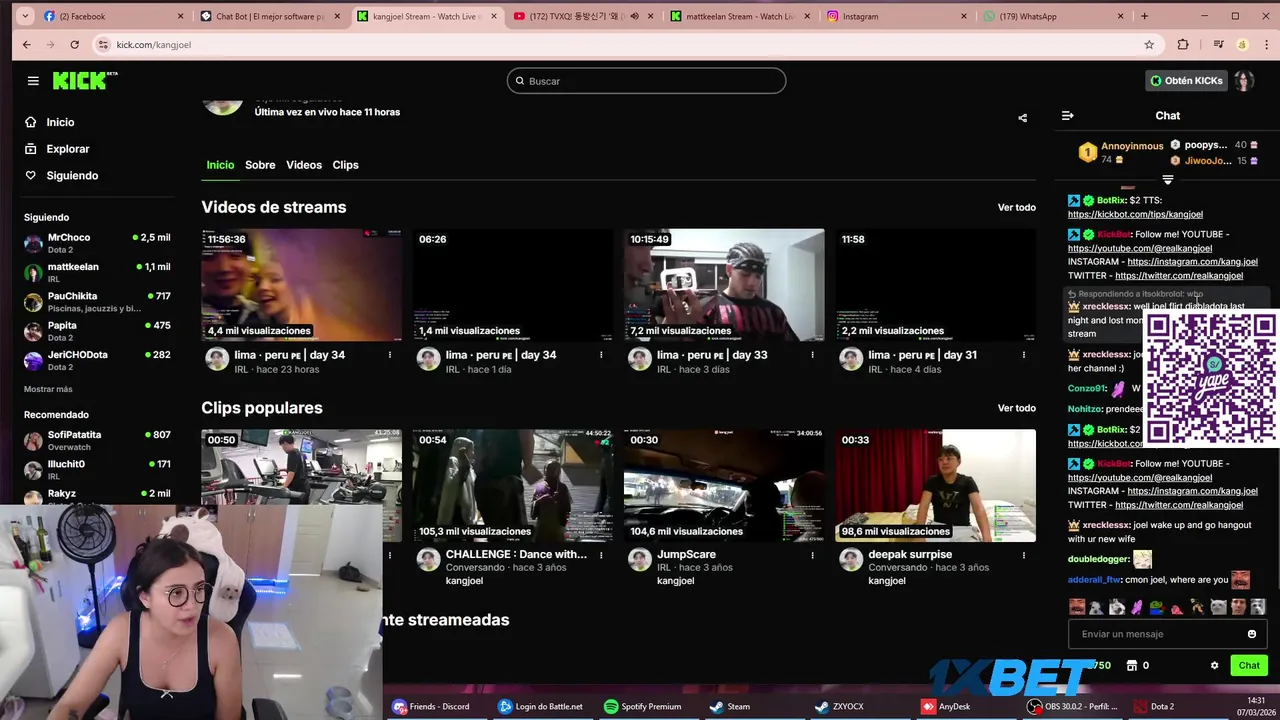Collapse the chat panel icon
Image resolution: width=1280 pixels, height=720 pixels.
tap(1067, 116)
